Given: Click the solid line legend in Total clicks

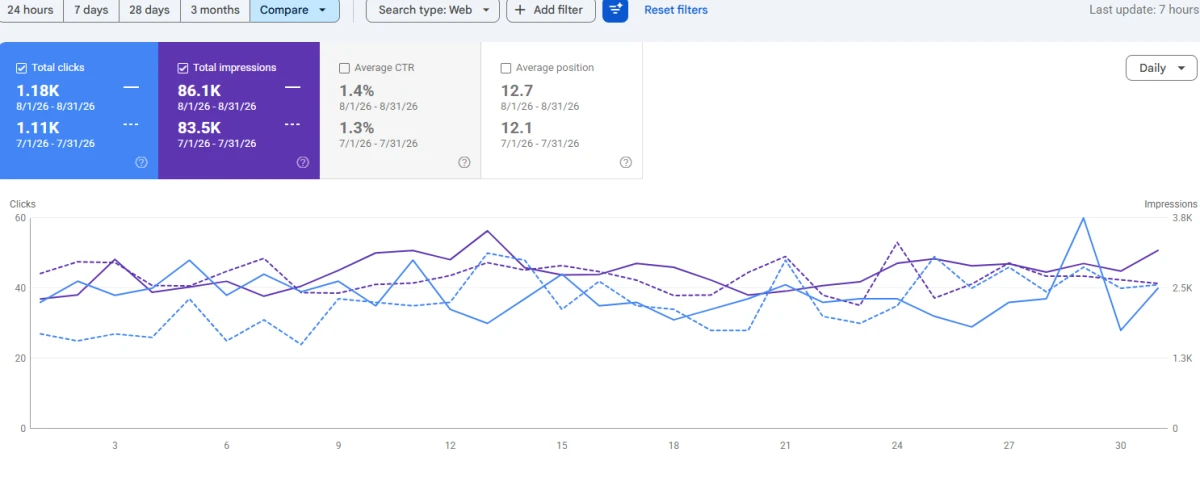Looking at the screenshot, I should coord(131,88).
